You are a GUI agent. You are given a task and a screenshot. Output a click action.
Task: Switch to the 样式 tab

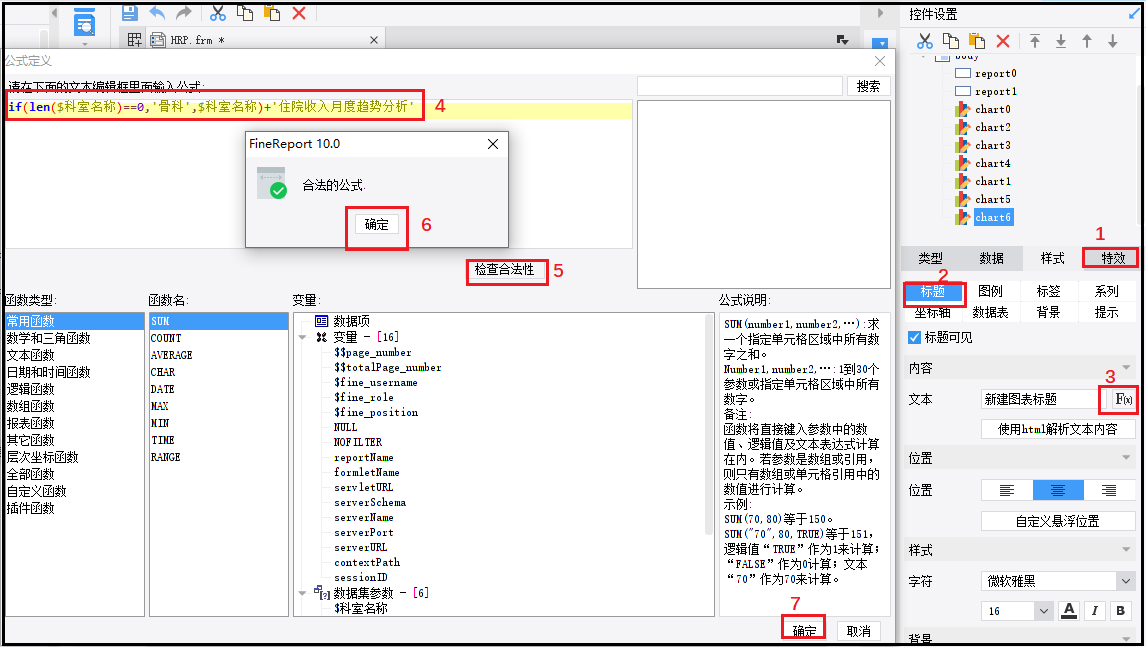pyautogui.click(x=1052, y=258)
